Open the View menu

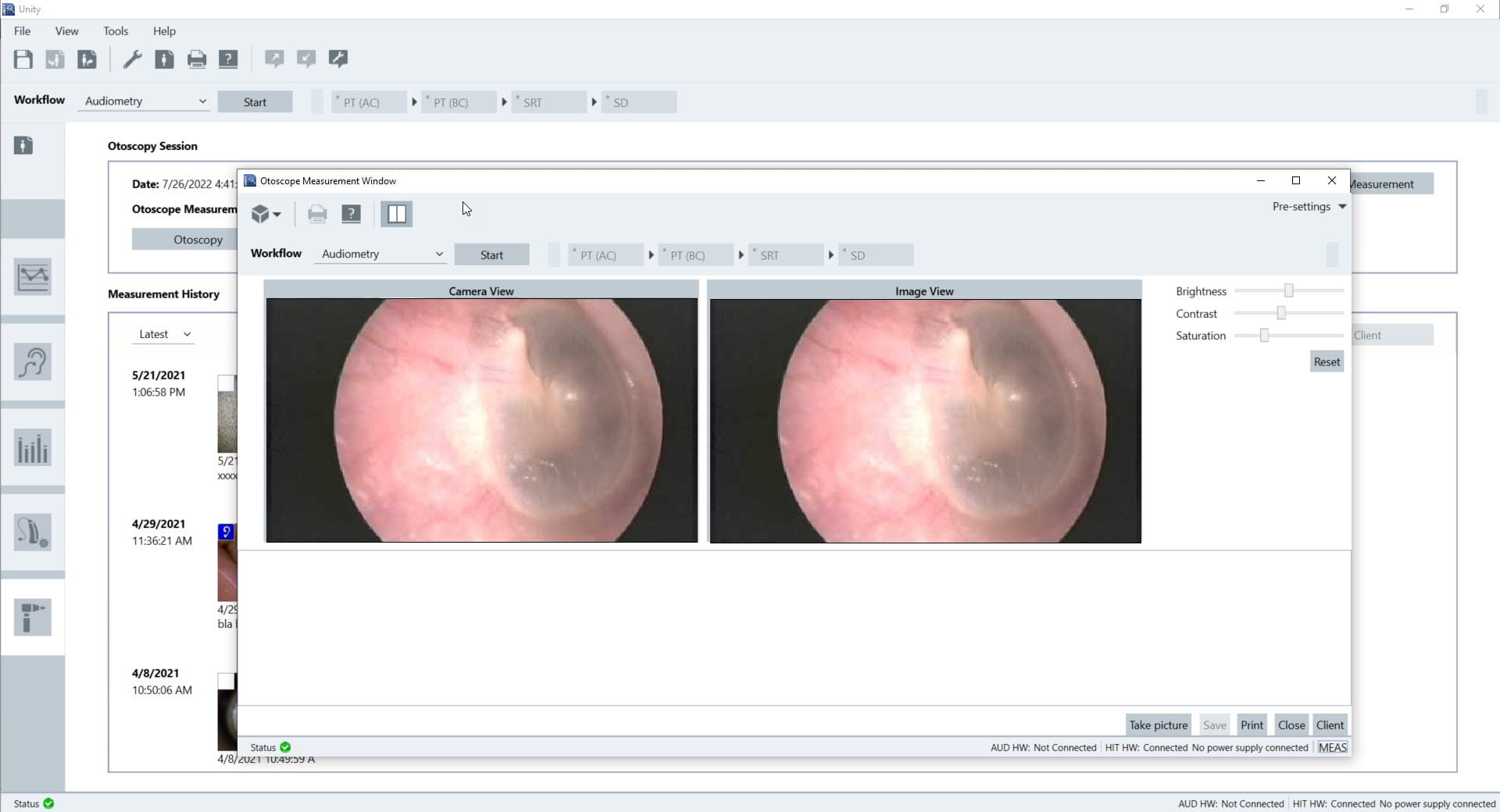click(66, 31)
